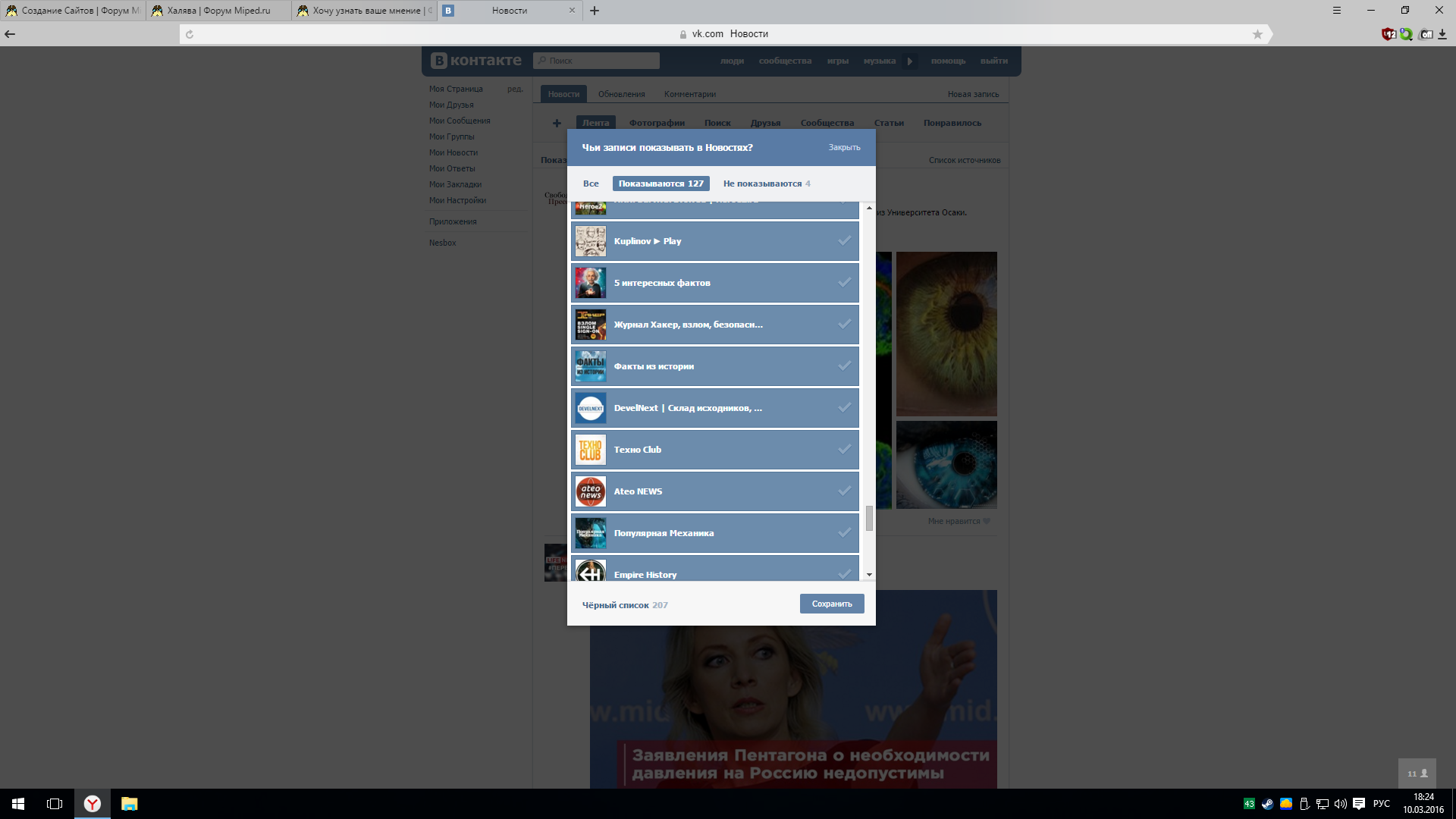Open the network icon in system tray
Image resolution: width=1456 pixels, height=819 pixels.
(x=1322, y=804)
